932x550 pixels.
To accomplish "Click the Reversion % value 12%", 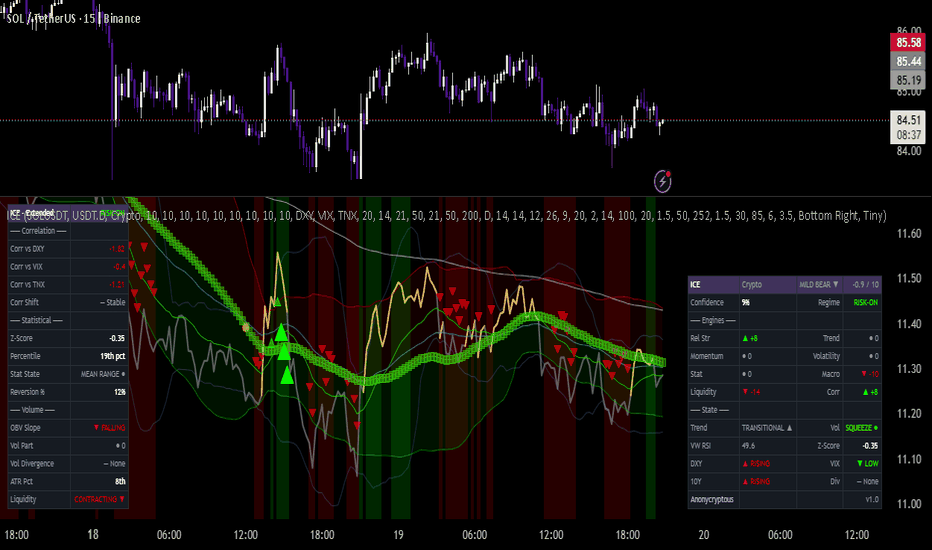I will coord(119,392).
